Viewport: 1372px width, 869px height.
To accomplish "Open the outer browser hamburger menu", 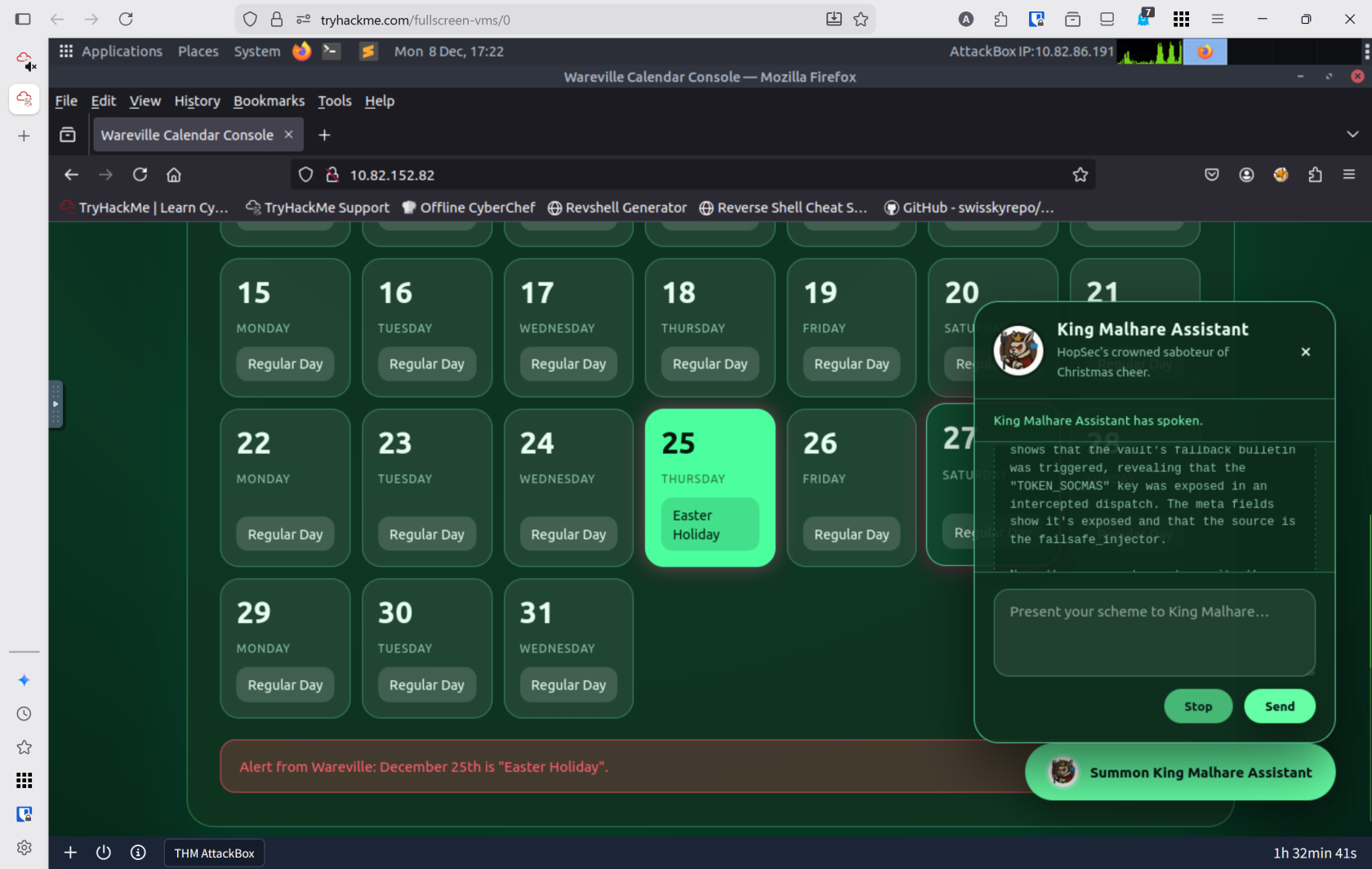I will click(x=1218, y=19).
